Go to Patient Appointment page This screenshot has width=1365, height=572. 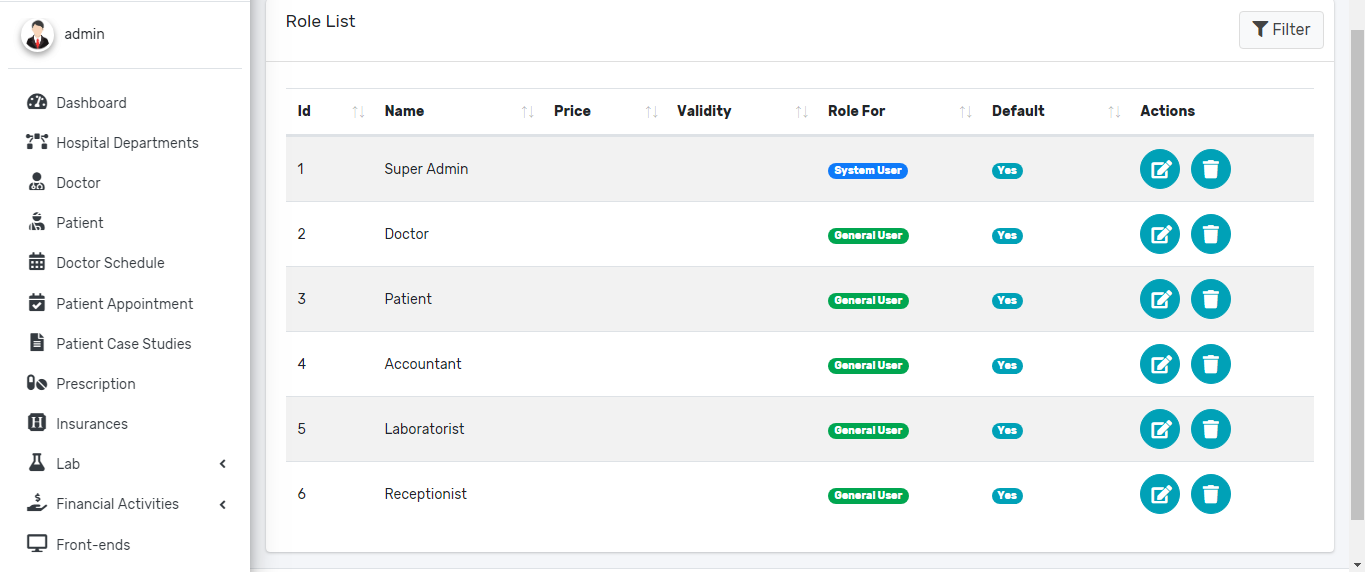pos(124,304)
